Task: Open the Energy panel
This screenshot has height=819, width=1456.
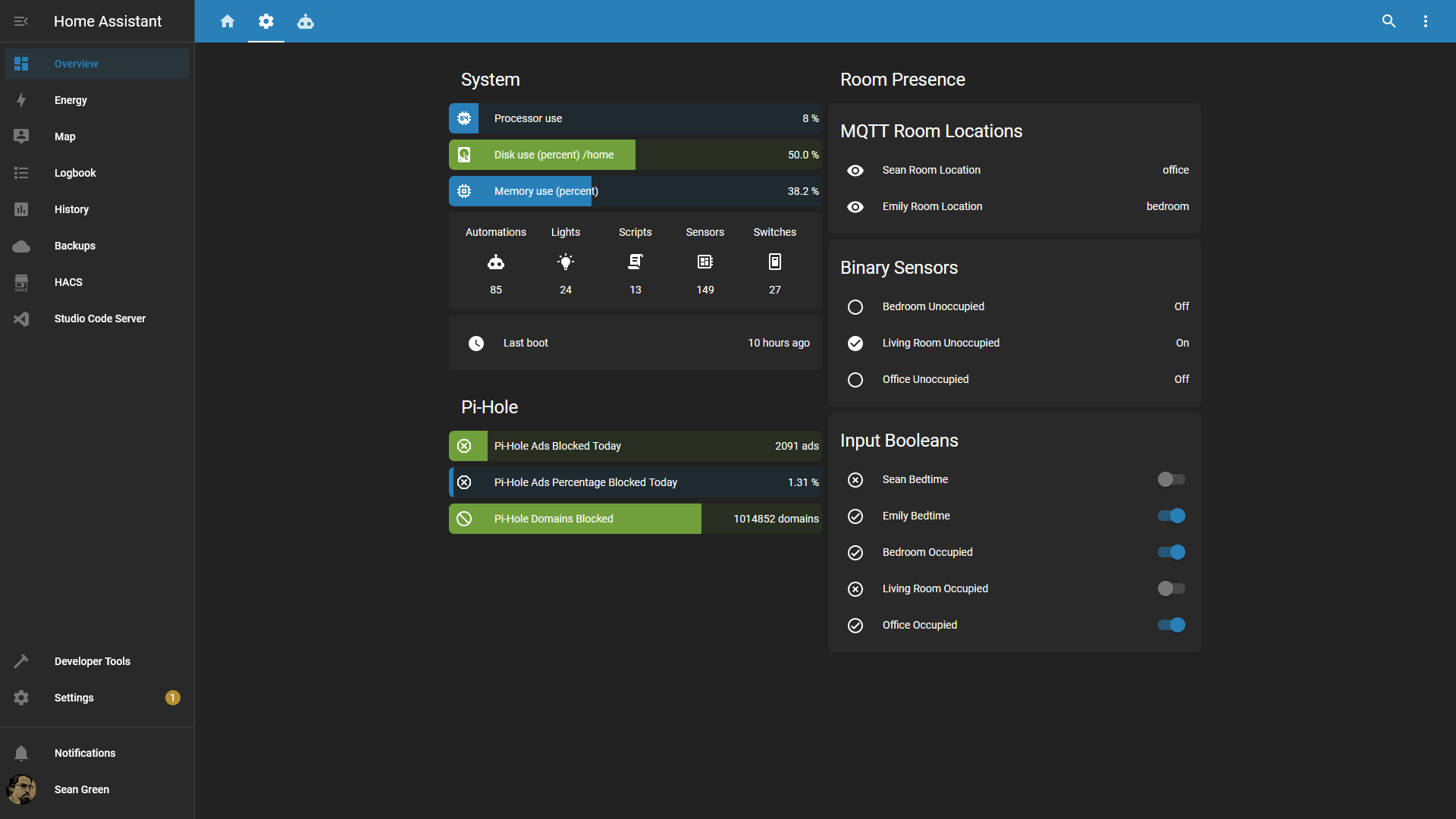Action: point(97,100)
